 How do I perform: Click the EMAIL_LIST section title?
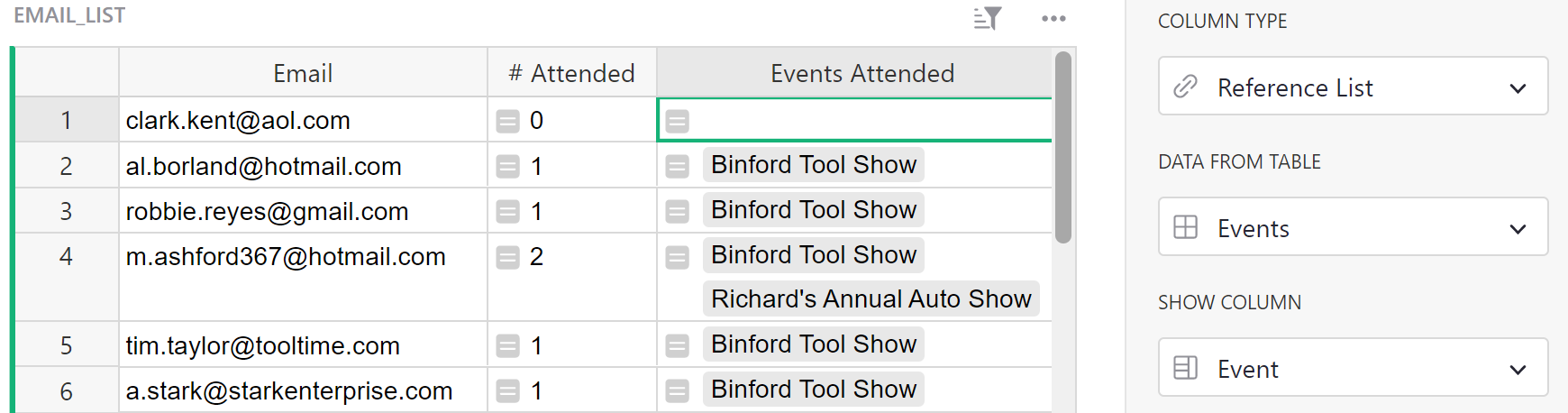click(69, 15)
